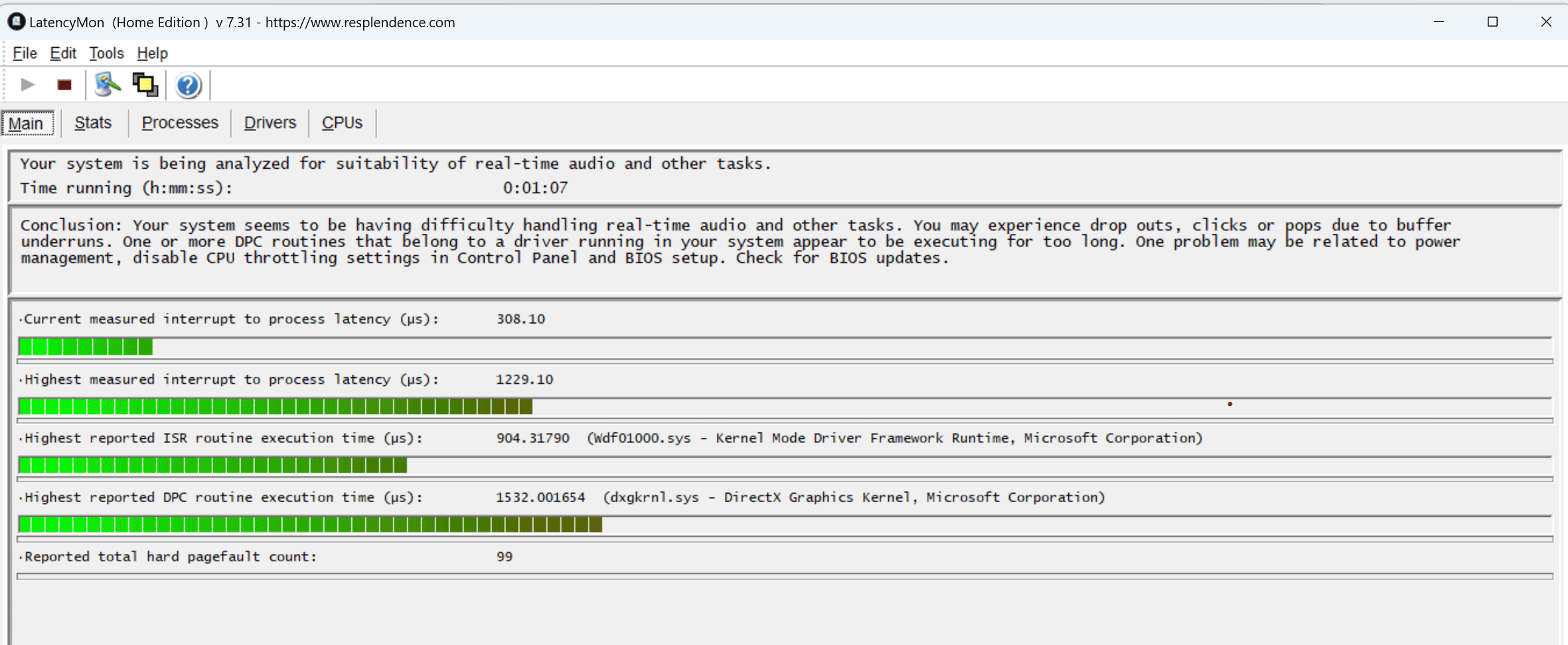Image resolution: width=1568 pixels, height=645 pixels.
Task: Click the current interrupt latency bar
Action: [x=783, y=347]
